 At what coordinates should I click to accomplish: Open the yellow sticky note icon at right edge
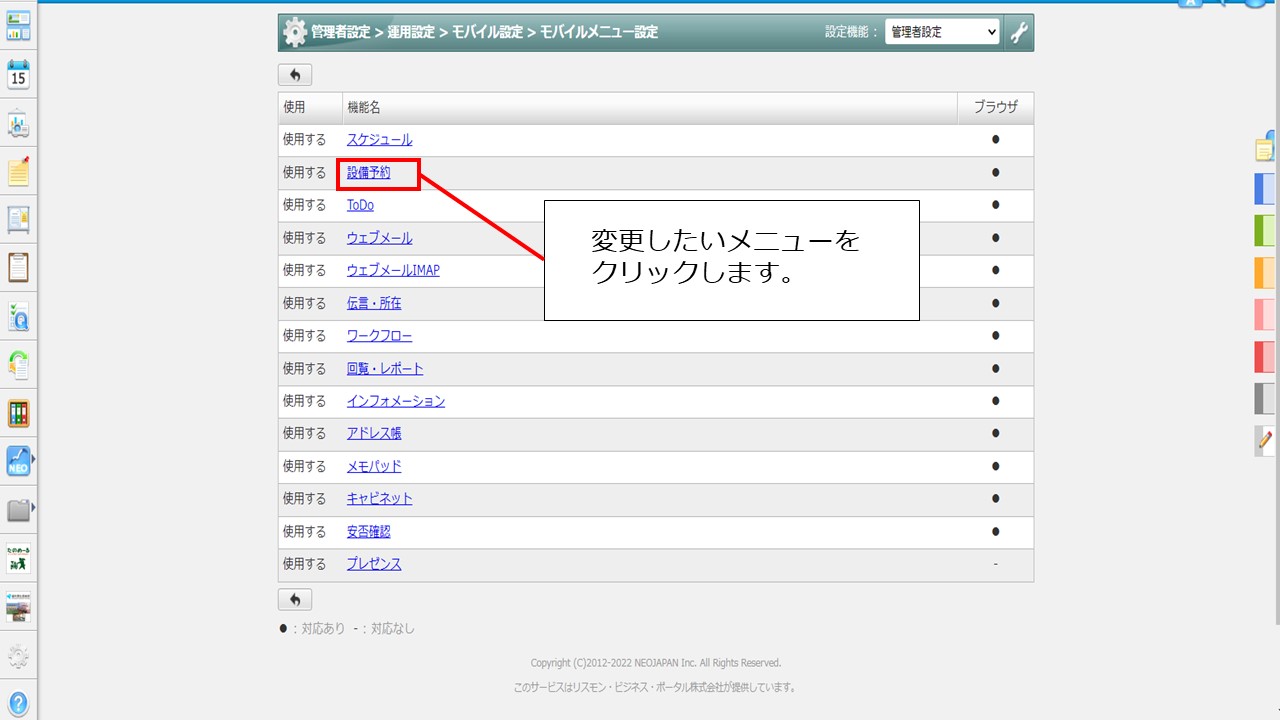coord(1266,148)
